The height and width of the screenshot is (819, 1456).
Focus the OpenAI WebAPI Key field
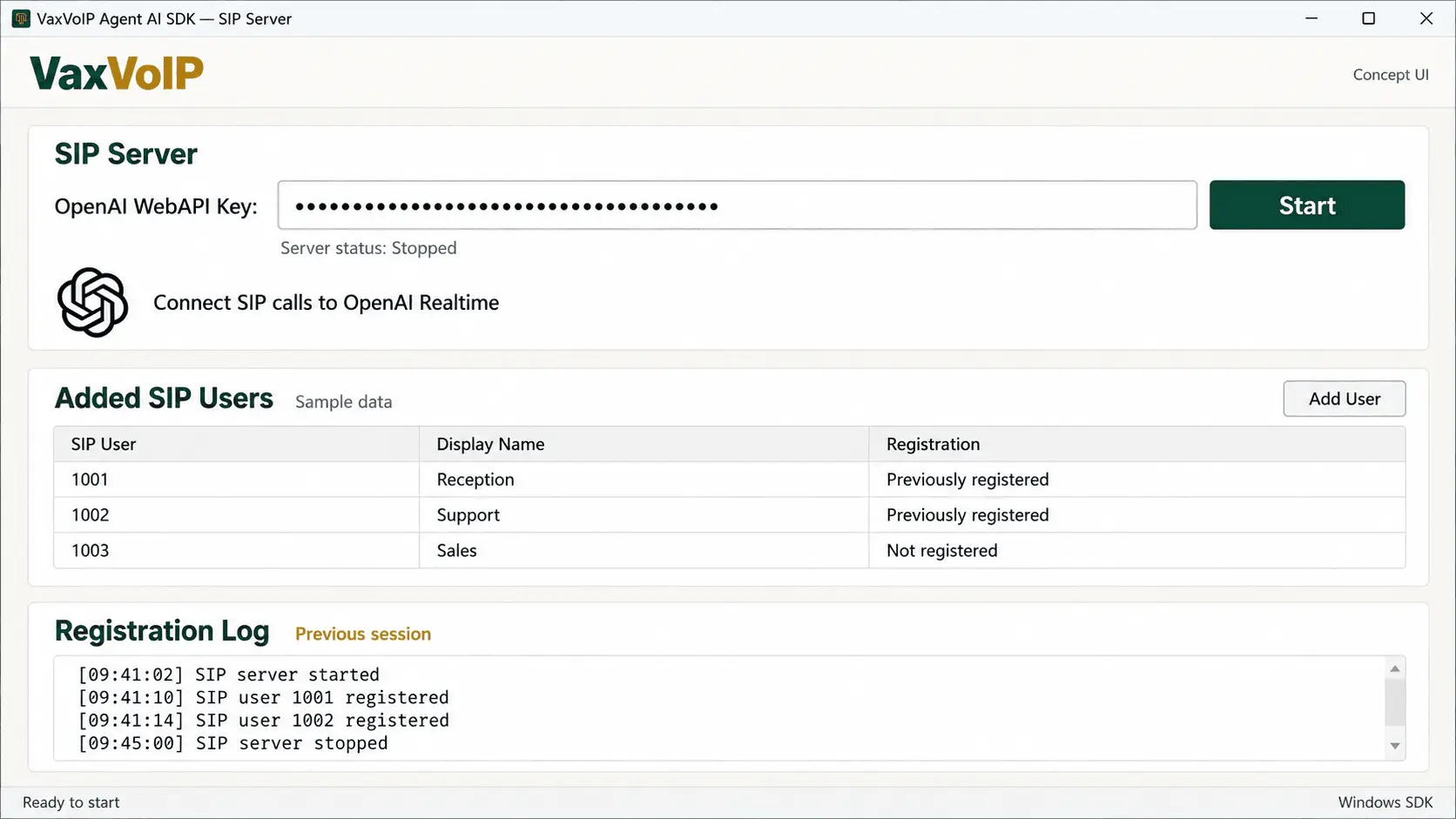click(x=737, y=205)
